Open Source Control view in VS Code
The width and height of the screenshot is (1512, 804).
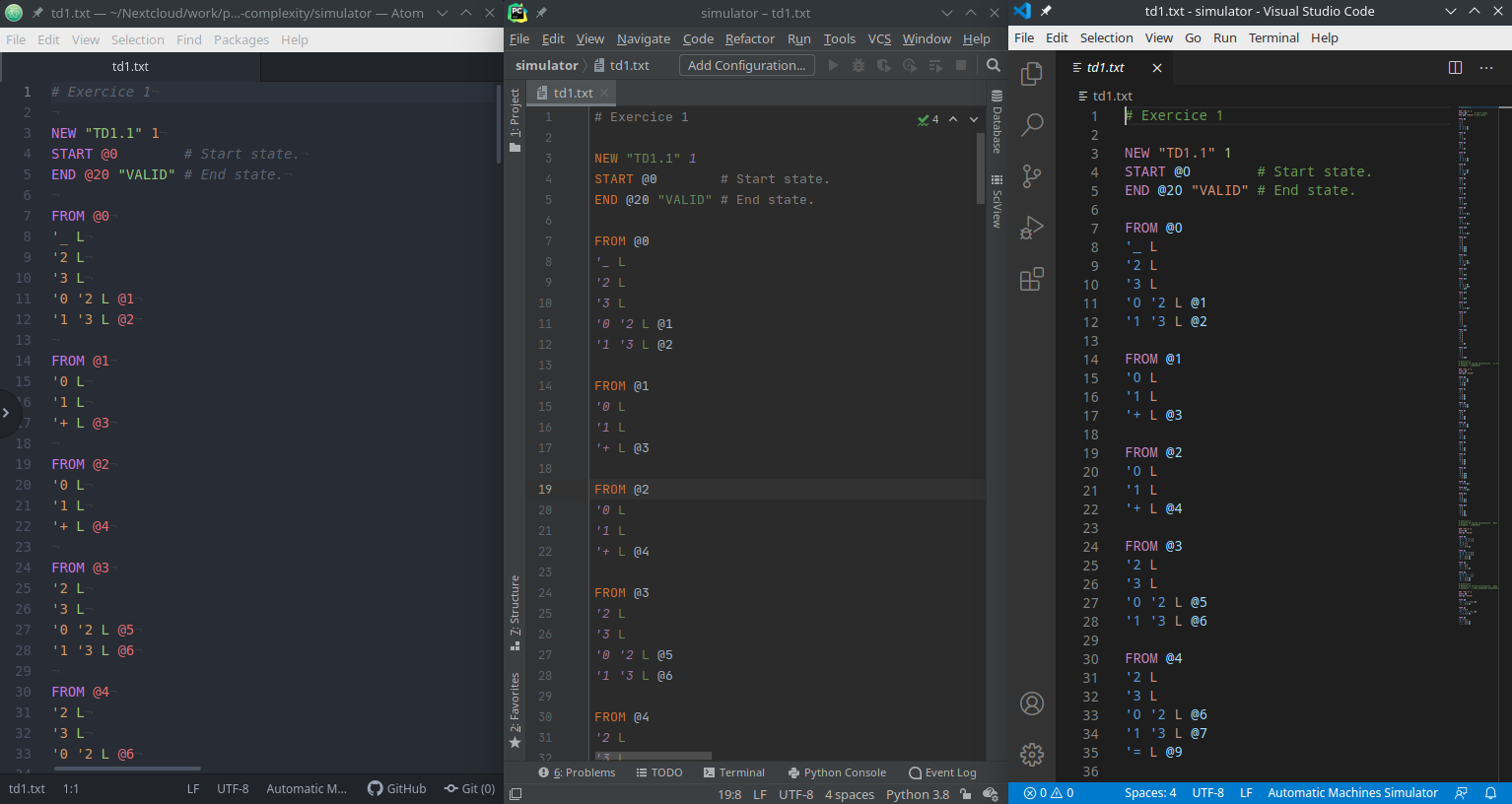[x=1031, y=176]
